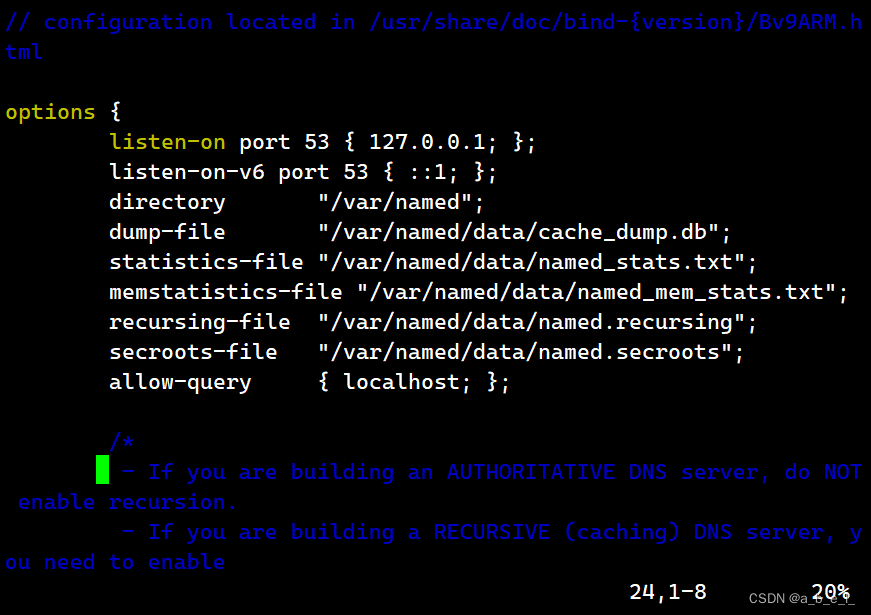Place cursor on "recursing-file" directive
This screenshot has width=871, height=615.
coord(200,322)
